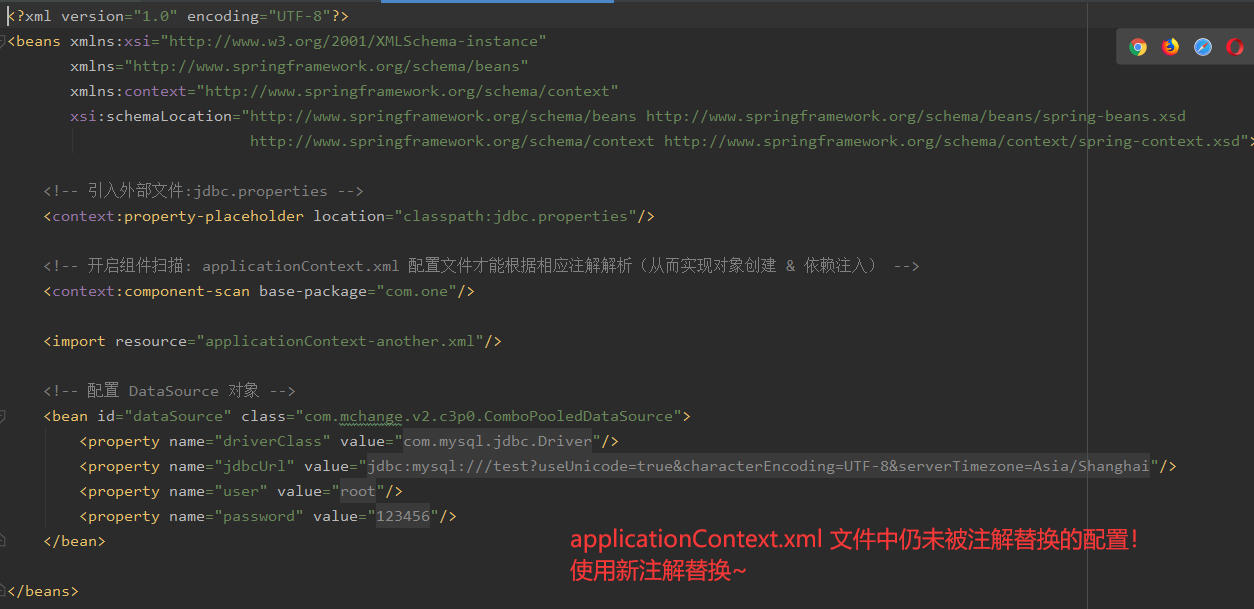The width and height of the screenshot is (1254, 609).
Task: Click the jdbc:mysql:///test connection URL value
Action: [758, 466]
